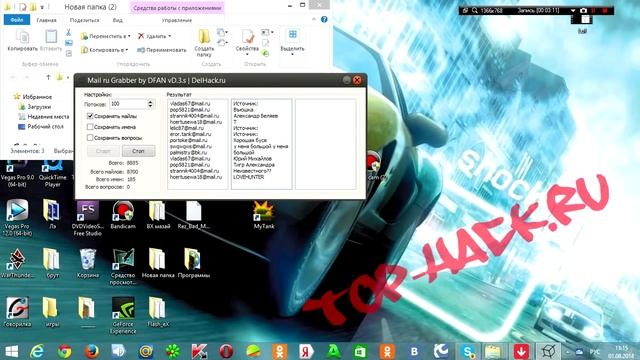The width and height of the screenshot is (640, 360).
Task: Launch the MyTank desktop shortcut
Action: pos(264,215)
